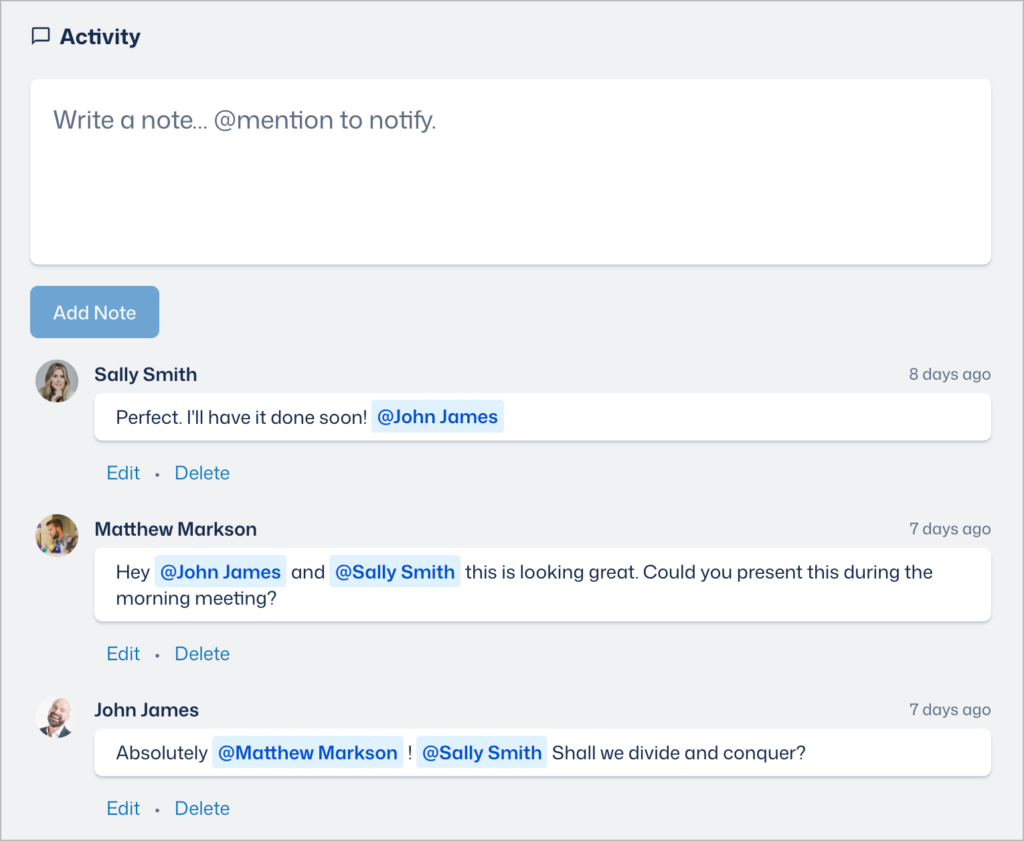Delete John James's note
The height and width of the screenshot is (841, 1024).
pos(202,808)
